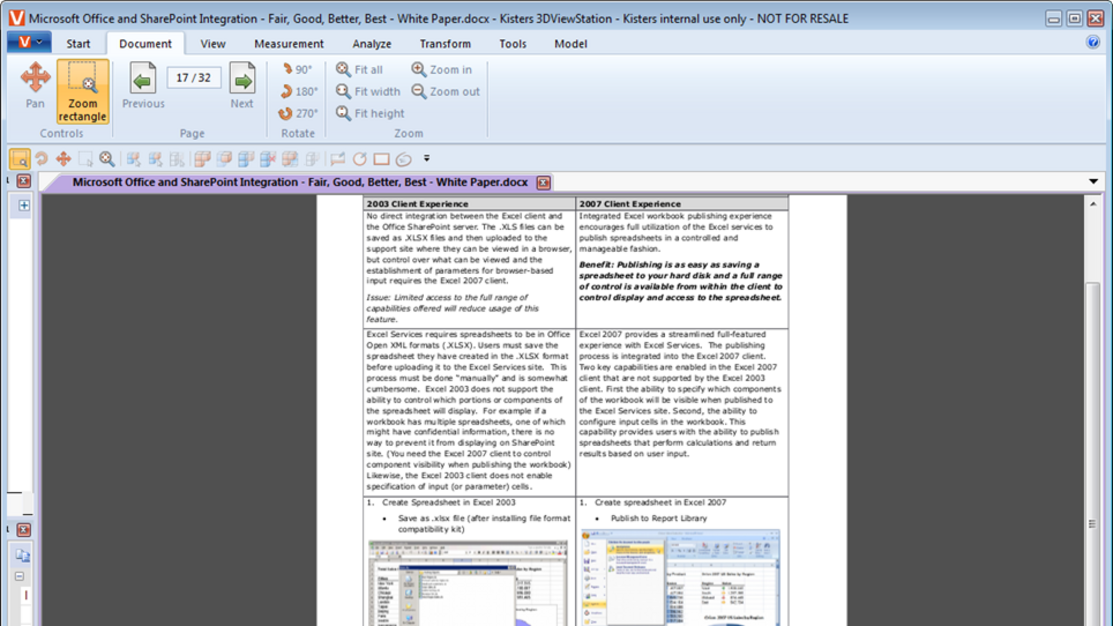Click the first cube-with-arrow selection icon

[x=133, y=159]
